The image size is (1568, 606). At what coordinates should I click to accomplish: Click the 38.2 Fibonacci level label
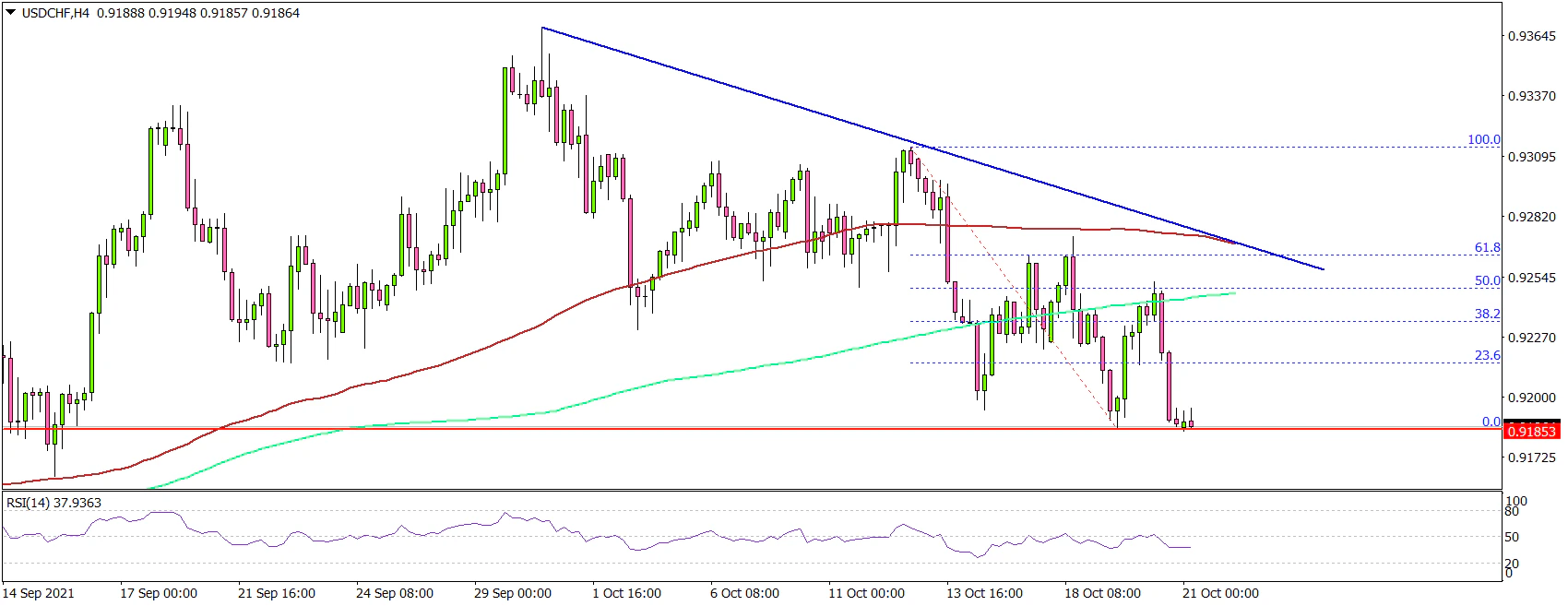(x=1487, y=315)
